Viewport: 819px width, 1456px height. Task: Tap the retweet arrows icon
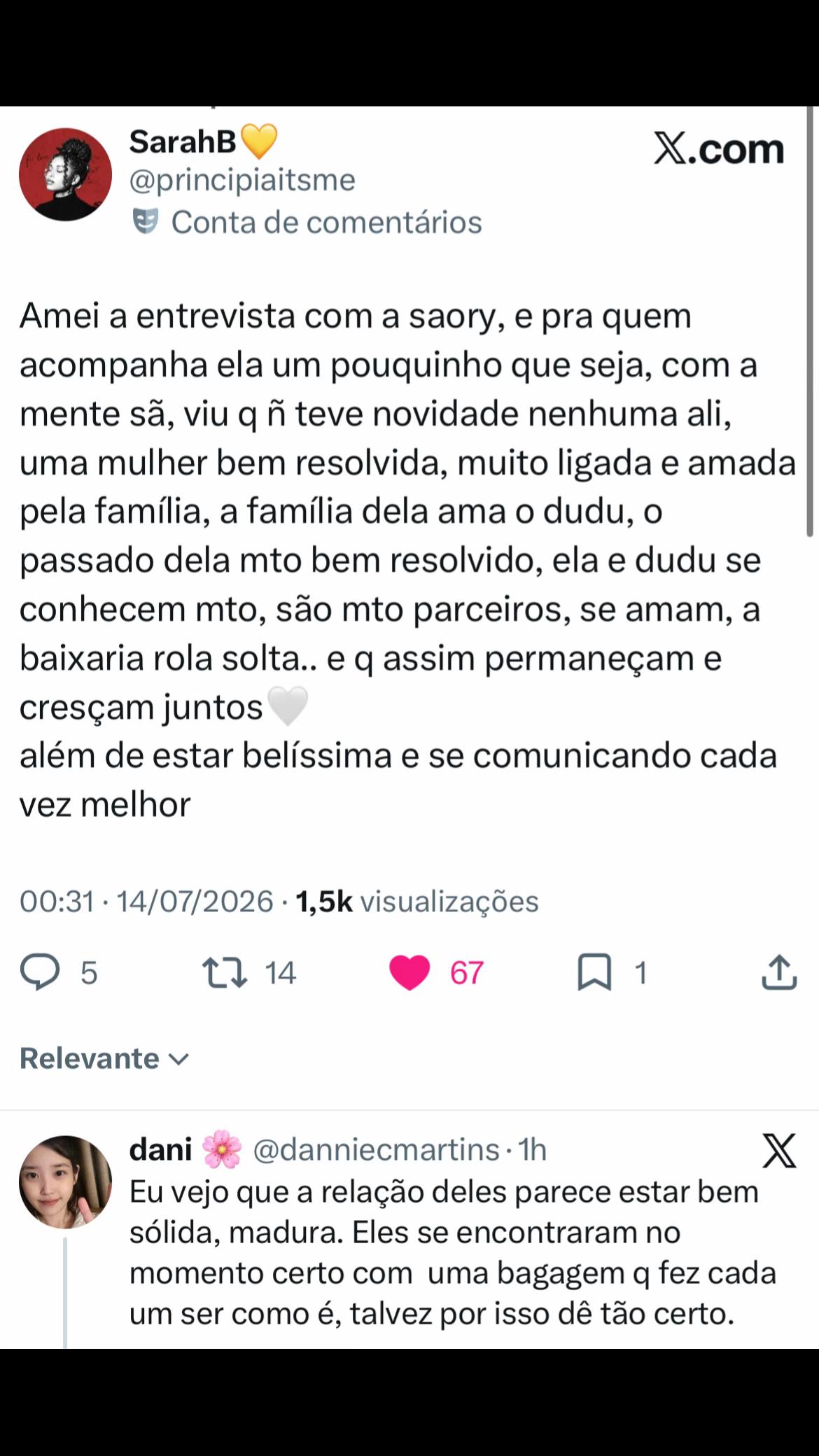pyautogui.click(x=225, y=973)
